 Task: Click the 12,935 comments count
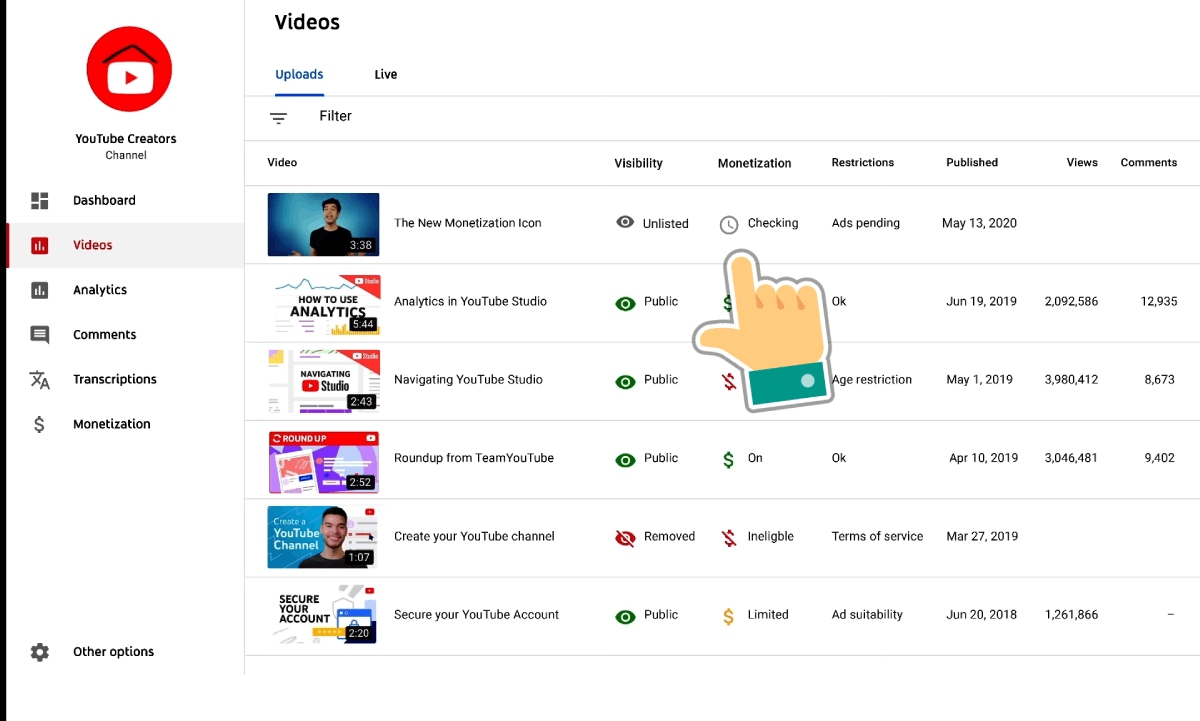tap(1158, 301)
